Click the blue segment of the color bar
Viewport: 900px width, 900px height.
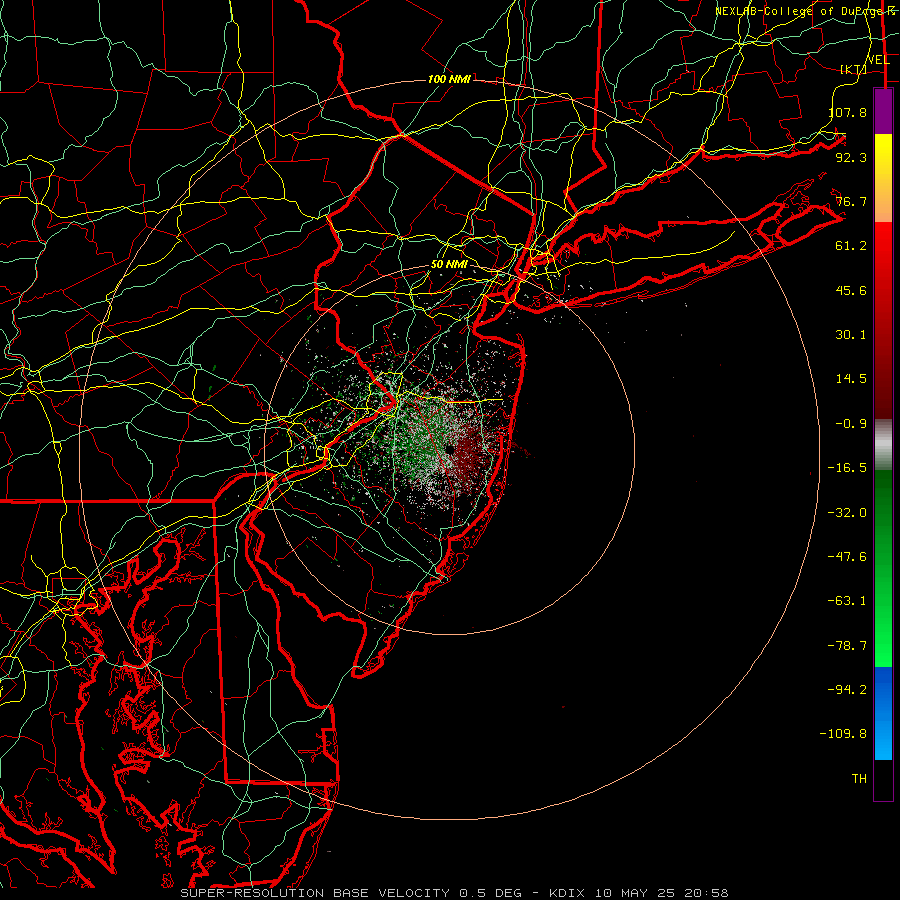click(x=883, y=713)
